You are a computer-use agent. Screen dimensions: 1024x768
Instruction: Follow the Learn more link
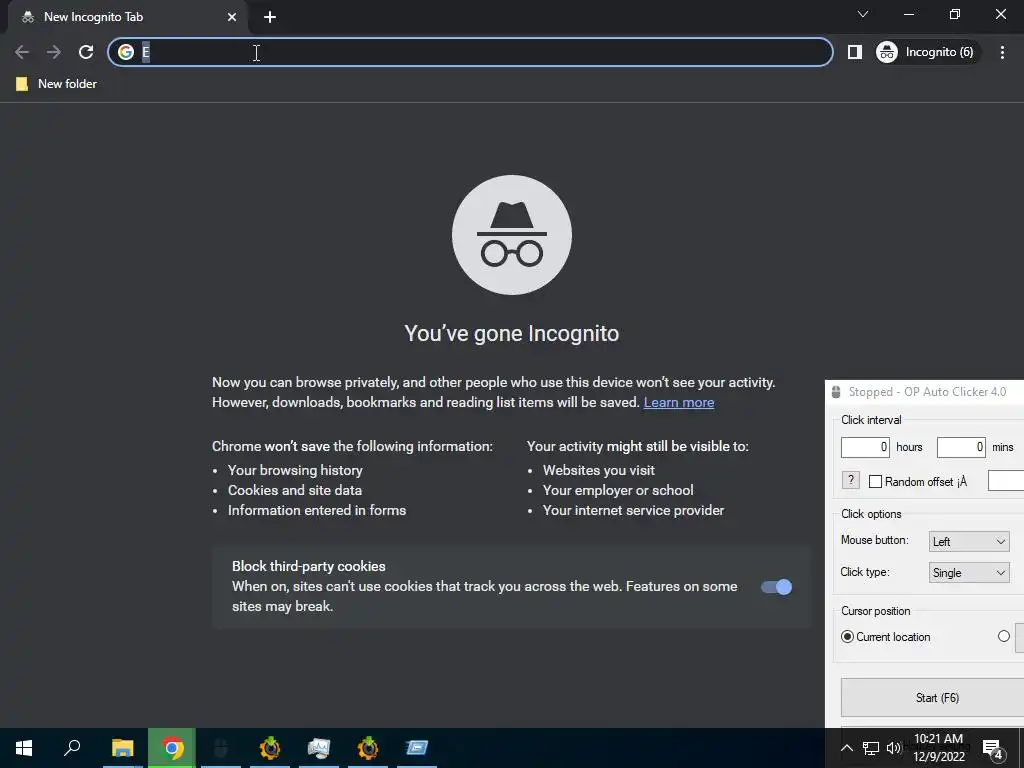[x=679, y=402]
